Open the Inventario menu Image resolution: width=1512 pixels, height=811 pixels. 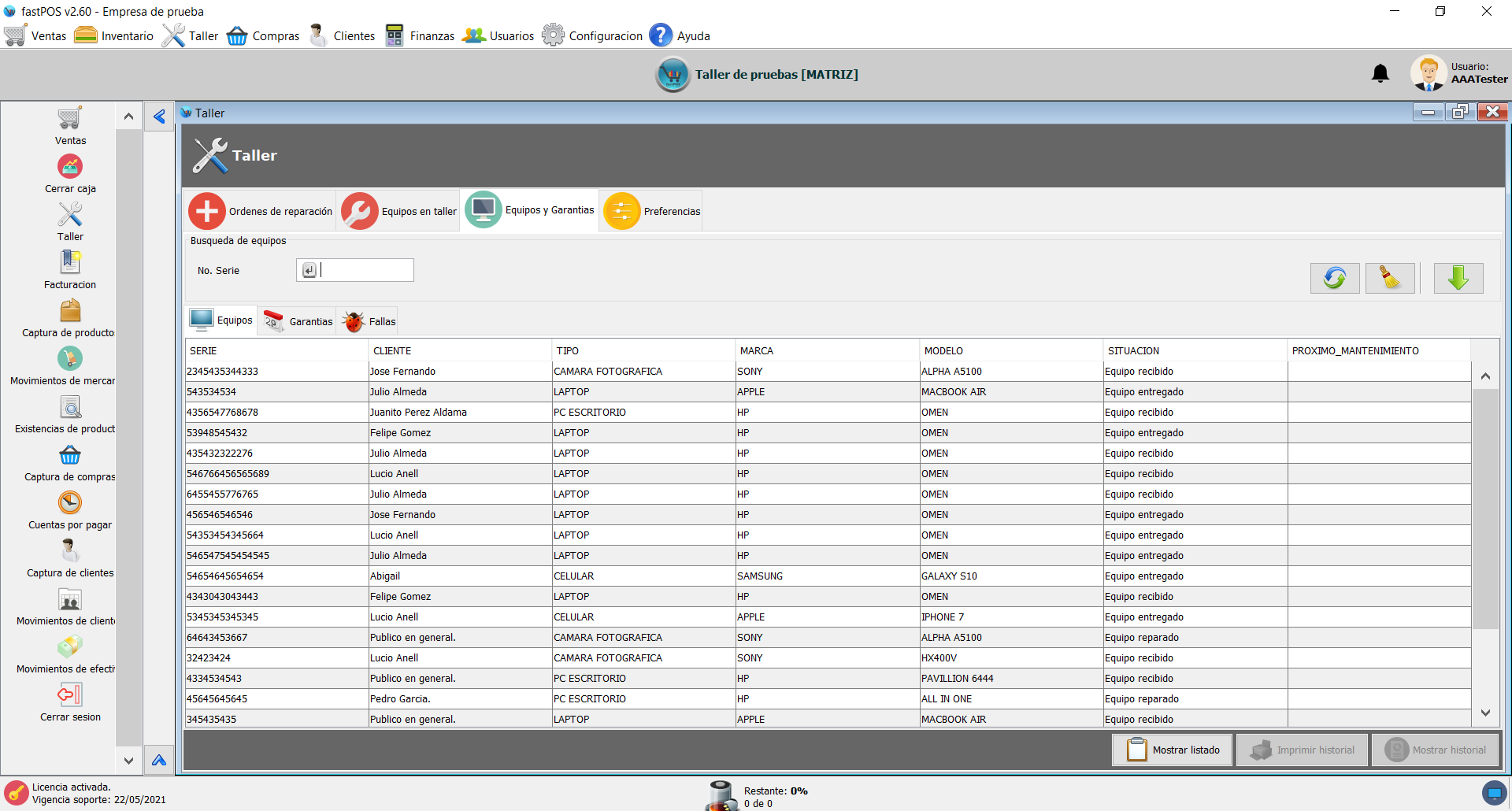click(114, 36)
